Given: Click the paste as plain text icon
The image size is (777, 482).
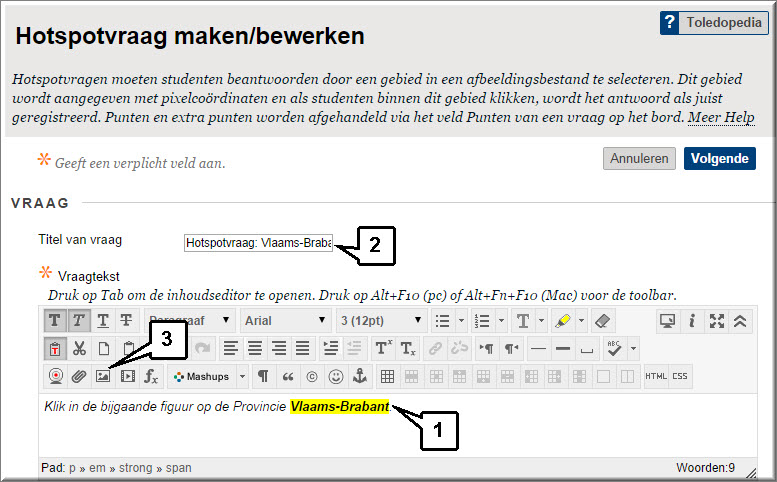Looking at the screenshot, I should click(55, 349).
